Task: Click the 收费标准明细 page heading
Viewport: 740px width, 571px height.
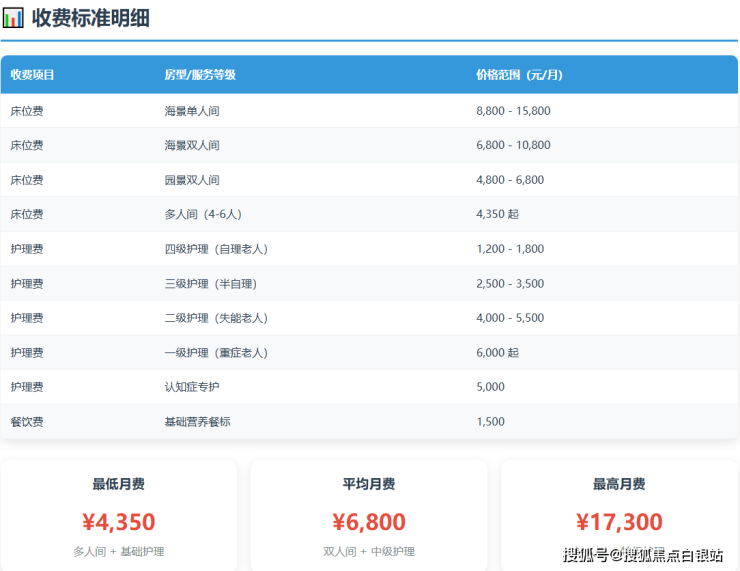Action: (x=90, y=17)
